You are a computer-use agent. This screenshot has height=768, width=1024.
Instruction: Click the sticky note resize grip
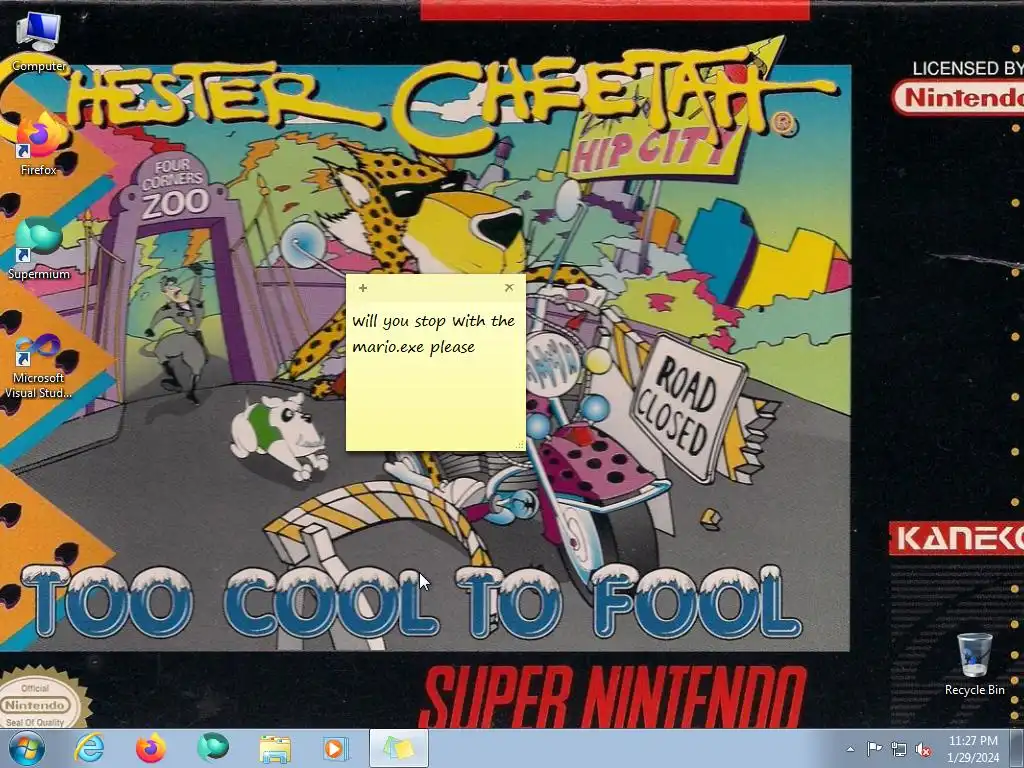[x=520, y=445]
